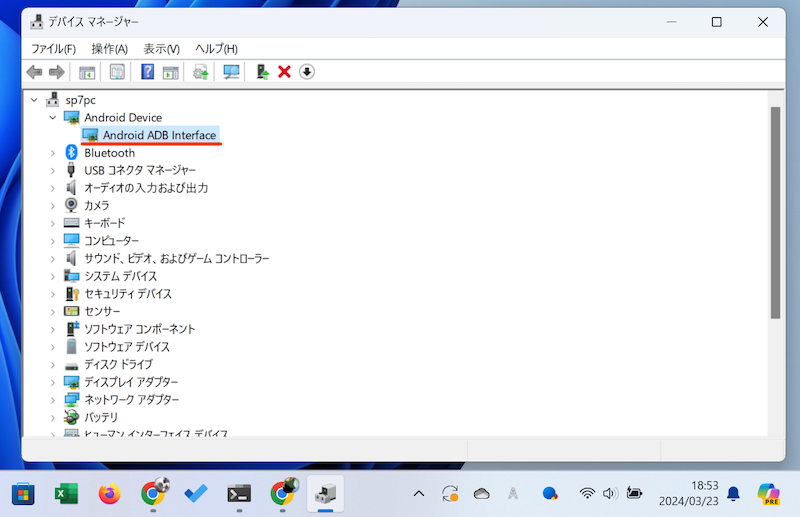Open the 表示(V) menu

[161, 48]
